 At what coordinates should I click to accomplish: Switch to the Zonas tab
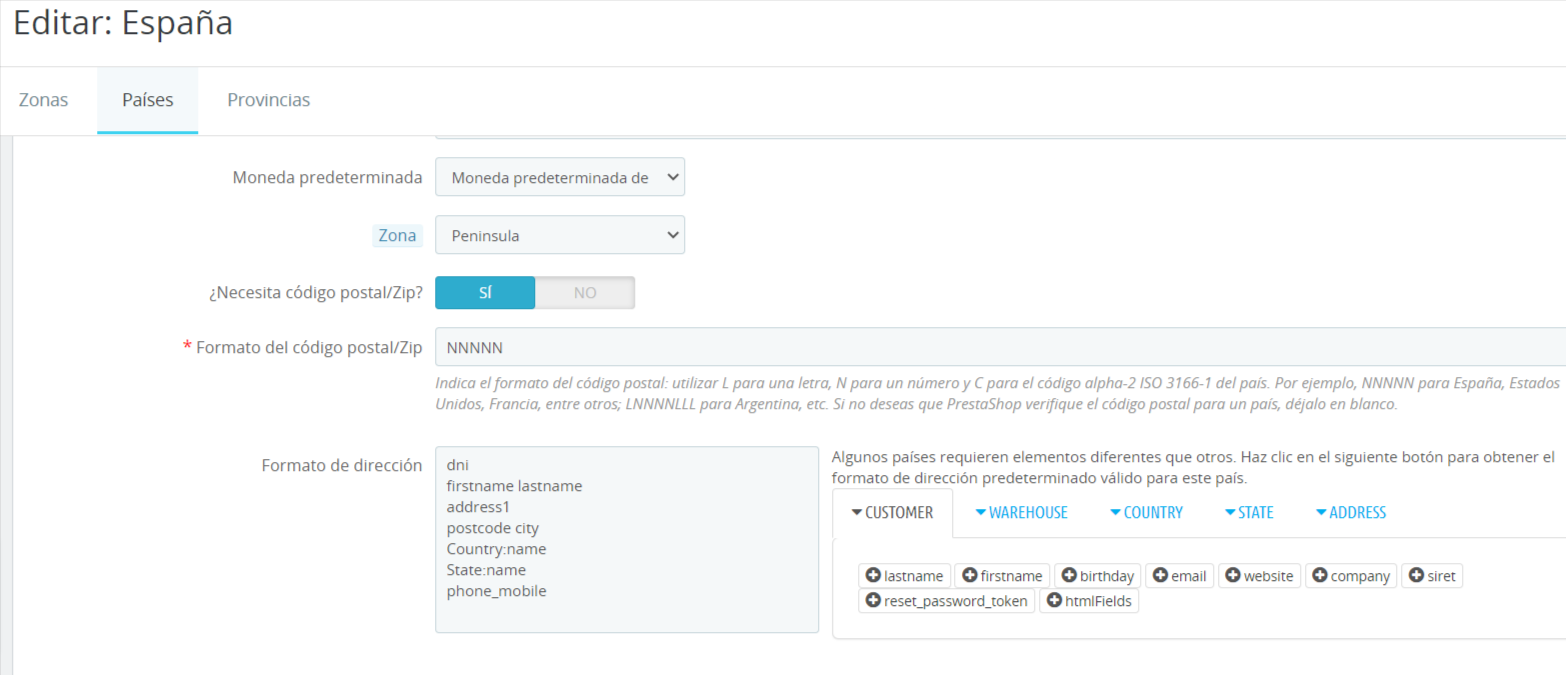pyautogui.click(x=44, y=100)
